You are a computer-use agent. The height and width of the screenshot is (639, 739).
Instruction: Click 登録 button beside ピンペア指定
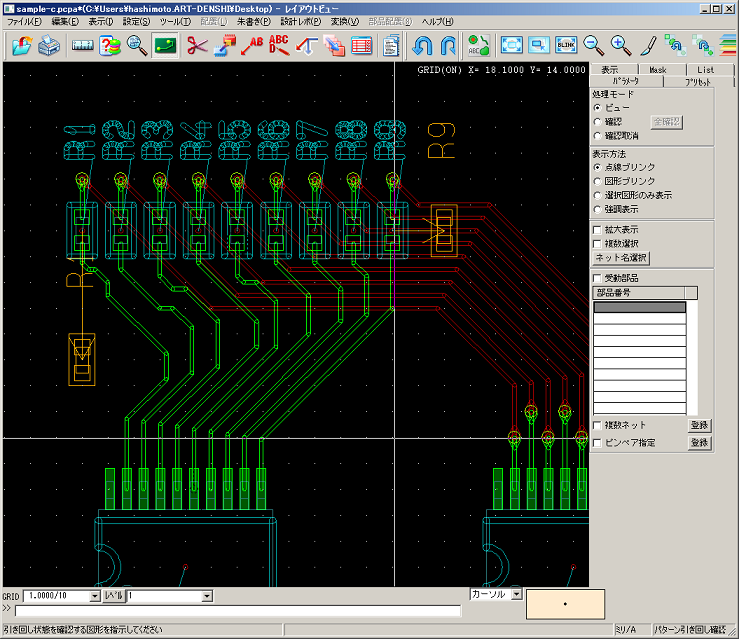coord(699,443)
